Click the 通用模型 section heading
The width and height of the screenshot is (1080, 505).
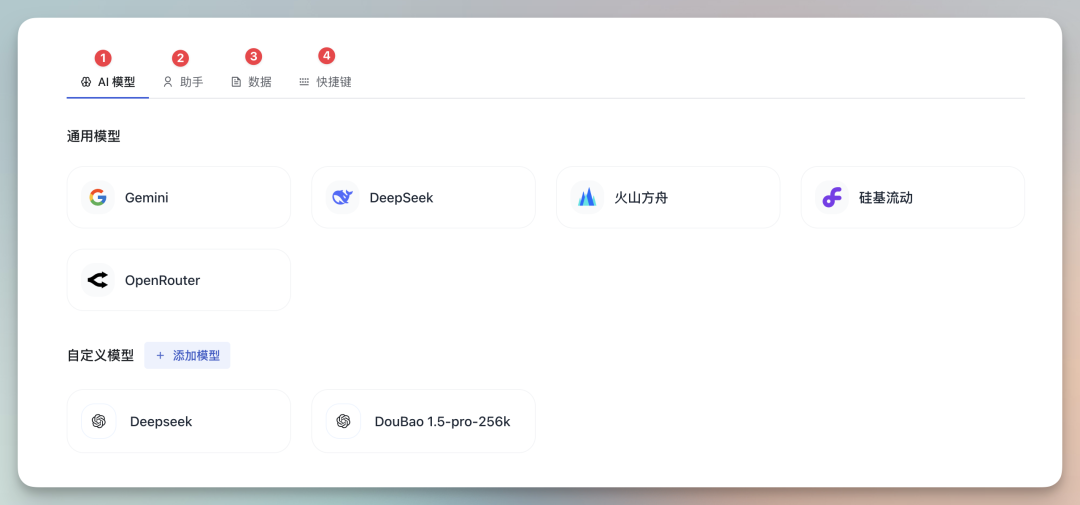click(x=94, y=136)
